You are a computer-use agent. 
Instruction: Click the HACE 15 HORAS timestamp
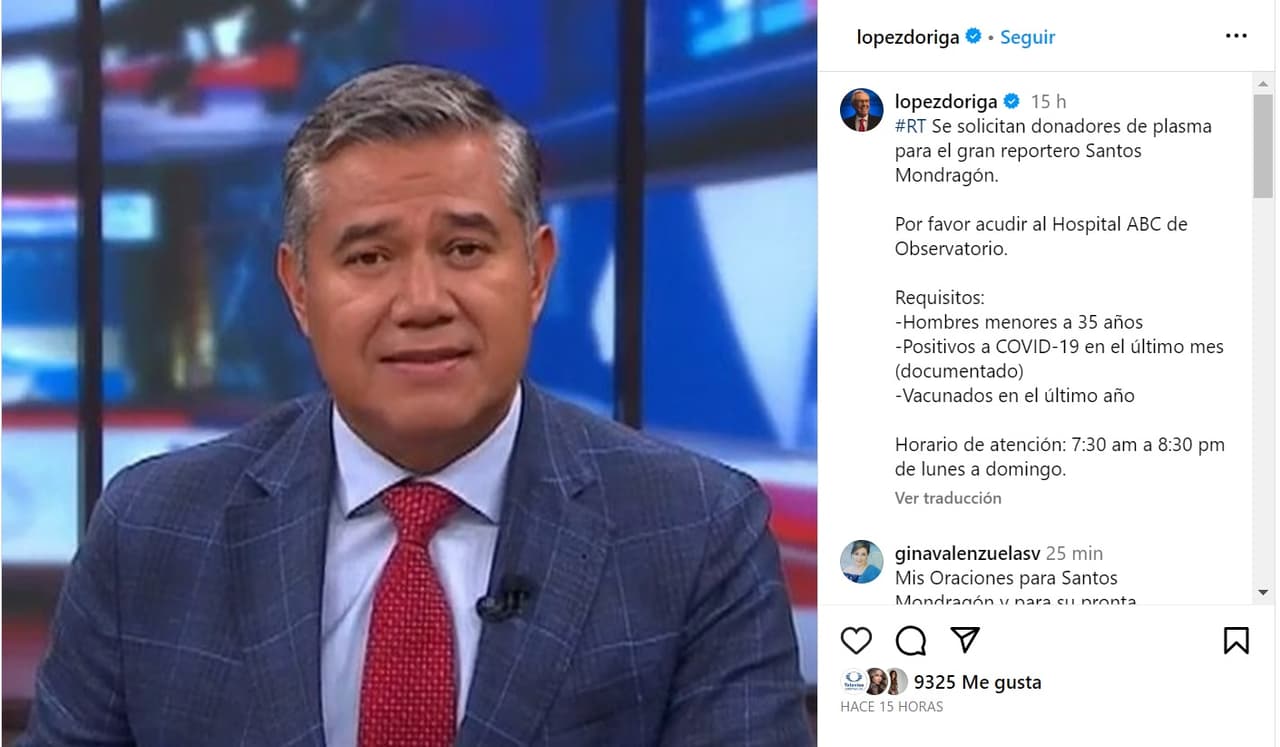pos(891,706)
